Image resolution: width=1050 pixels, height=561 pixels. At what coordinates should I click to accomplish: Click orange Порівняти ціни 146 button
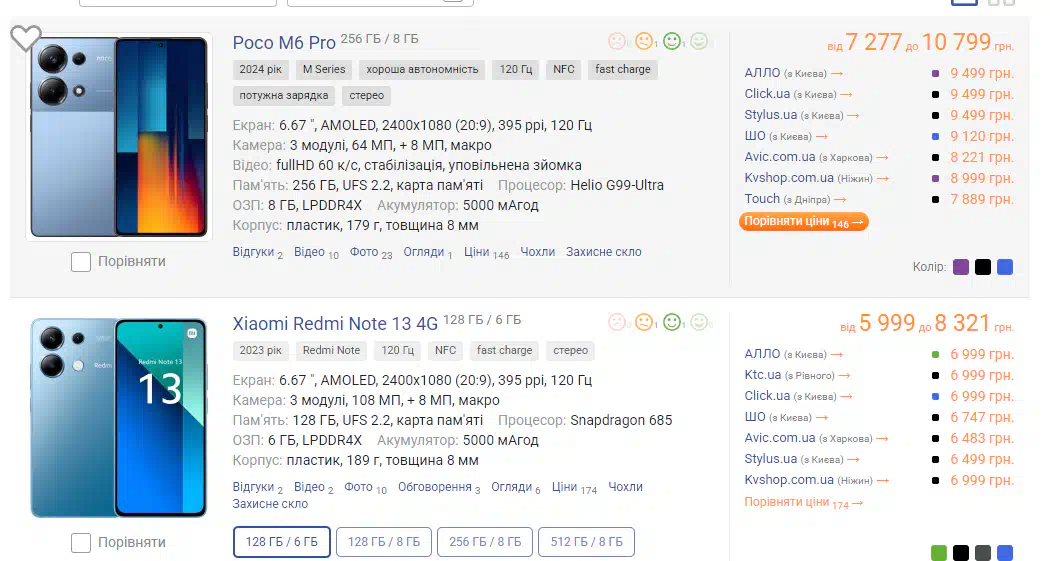tap(804, 222)
